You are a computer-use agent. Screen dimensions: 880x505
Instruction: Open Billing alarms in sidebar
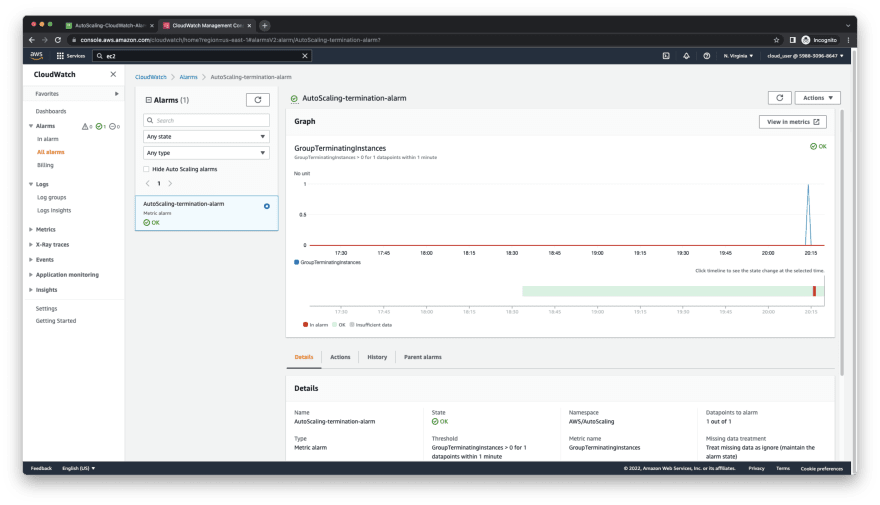tap(45, 165)
